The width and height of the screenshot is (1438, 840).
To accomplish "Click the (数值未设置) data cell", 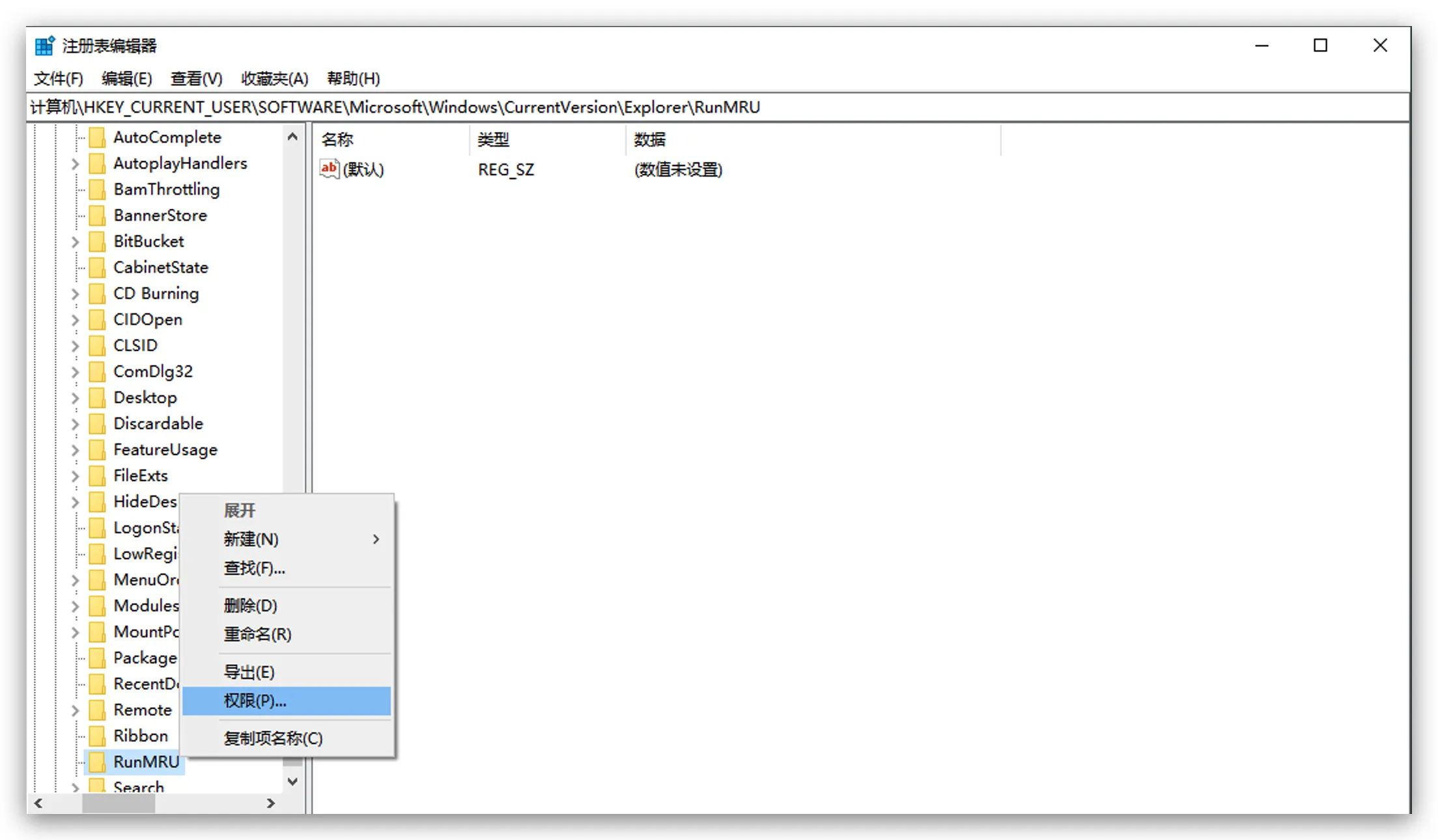I will click(x=678, y=170).
